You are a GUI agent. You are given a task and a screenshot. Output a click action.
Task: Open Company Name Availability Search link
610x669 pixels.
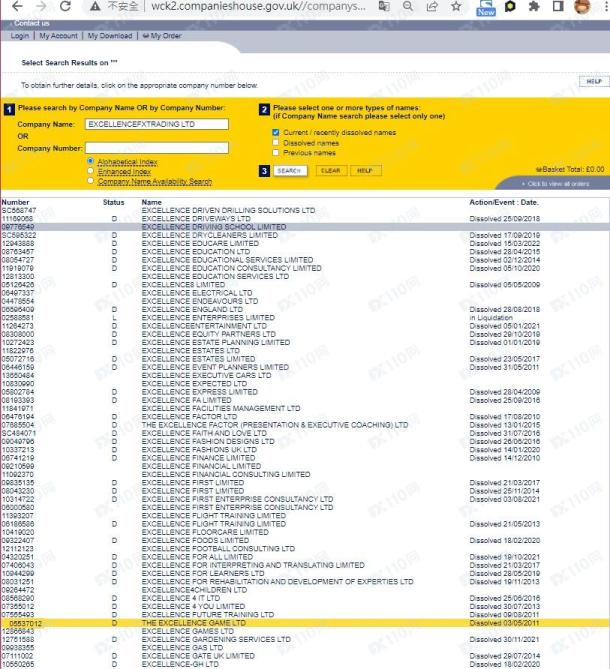click(x=155, y=182)
